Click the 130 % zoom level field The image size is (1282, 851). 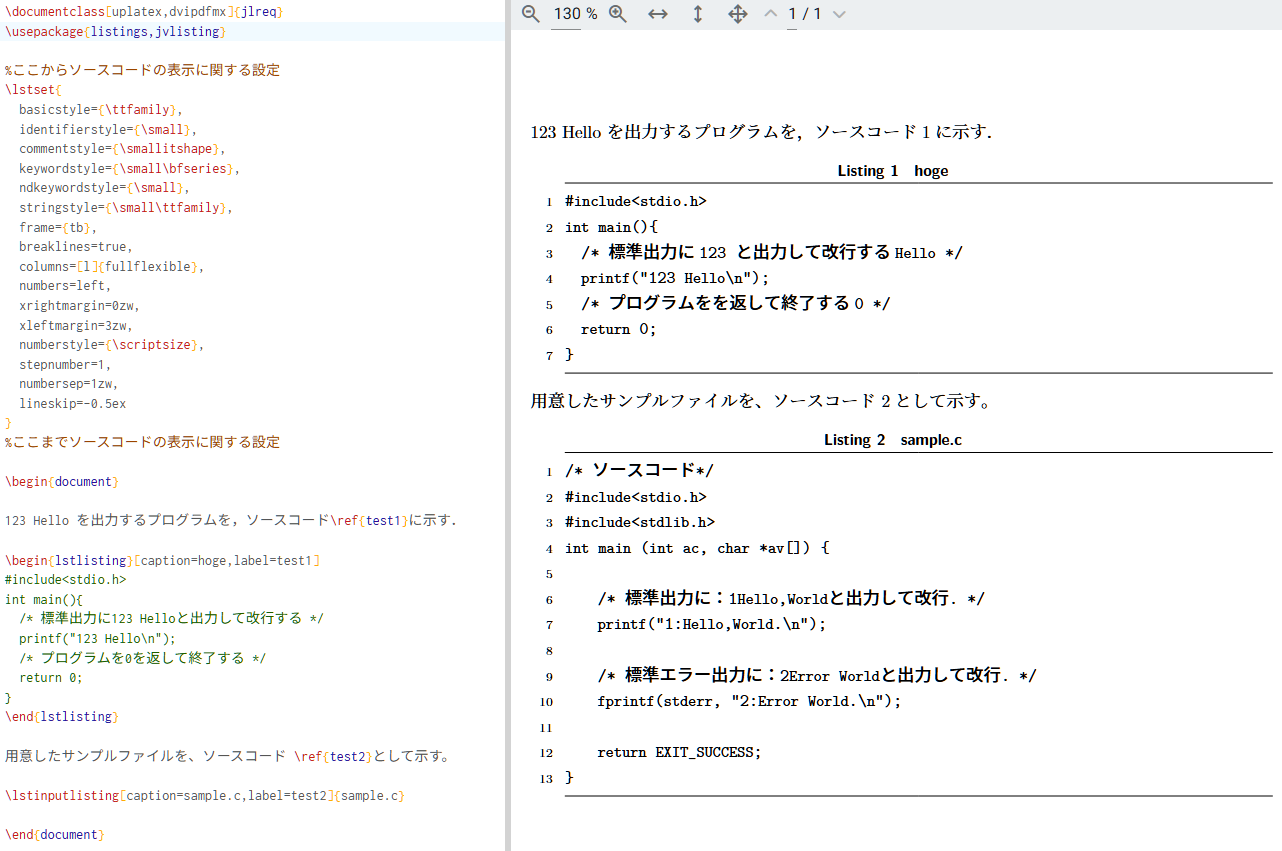click(575, 14)
